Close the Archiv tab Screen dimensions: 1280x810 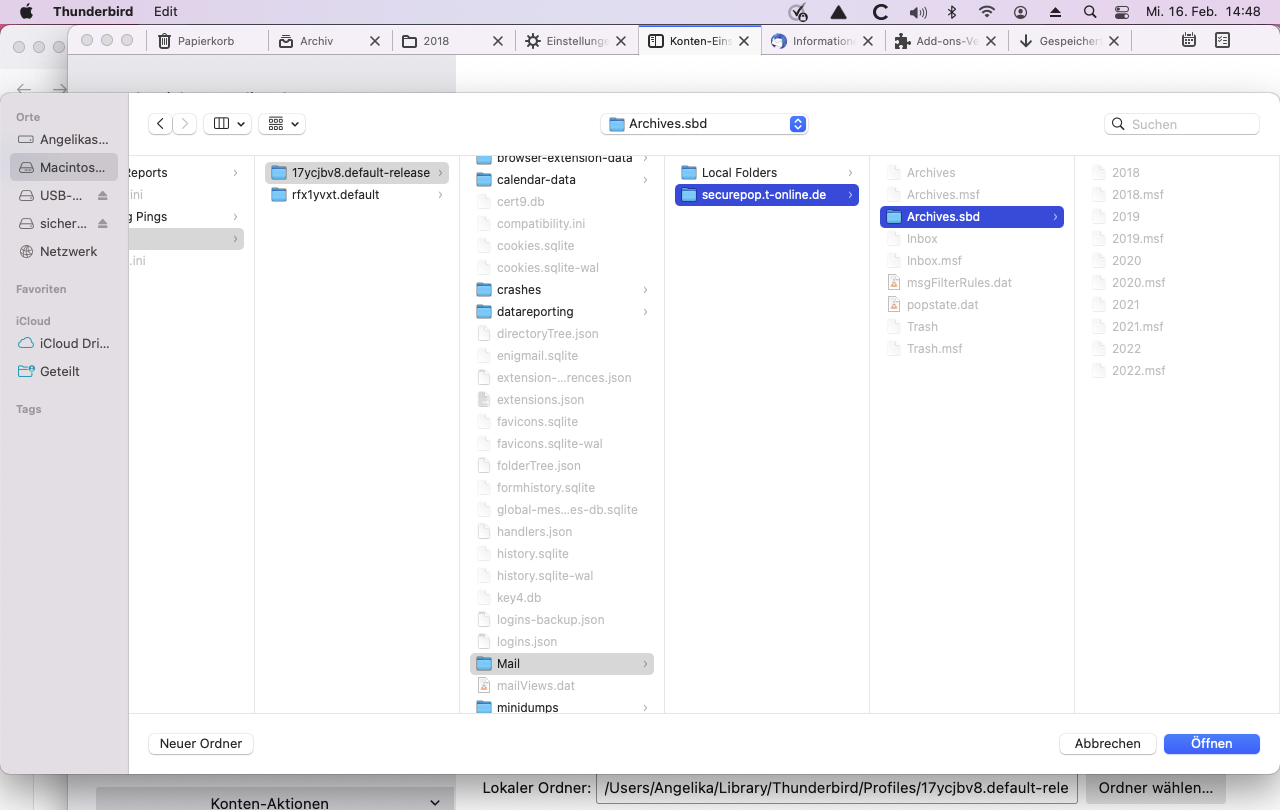[x=375, y=41]
